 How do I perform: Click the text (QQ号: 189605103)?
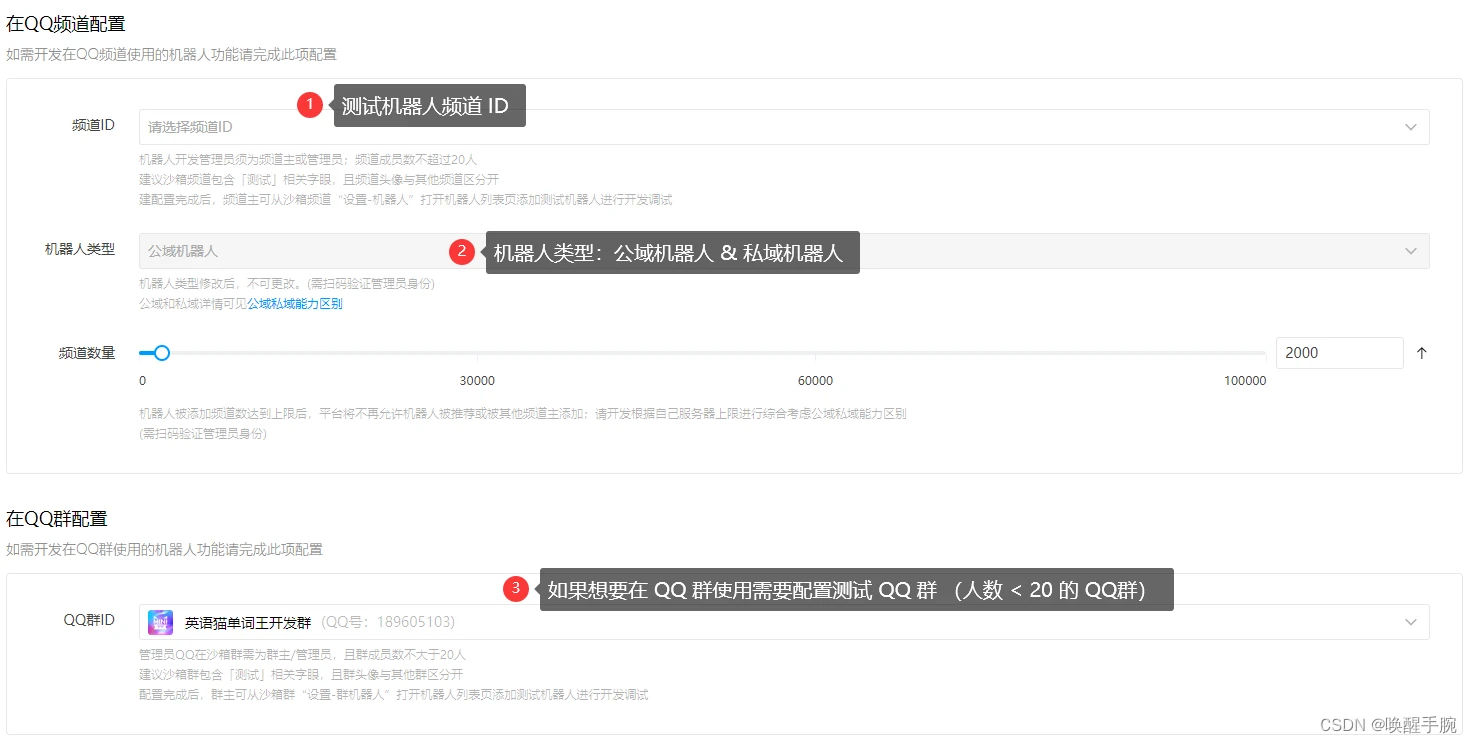tap(388, 622)
